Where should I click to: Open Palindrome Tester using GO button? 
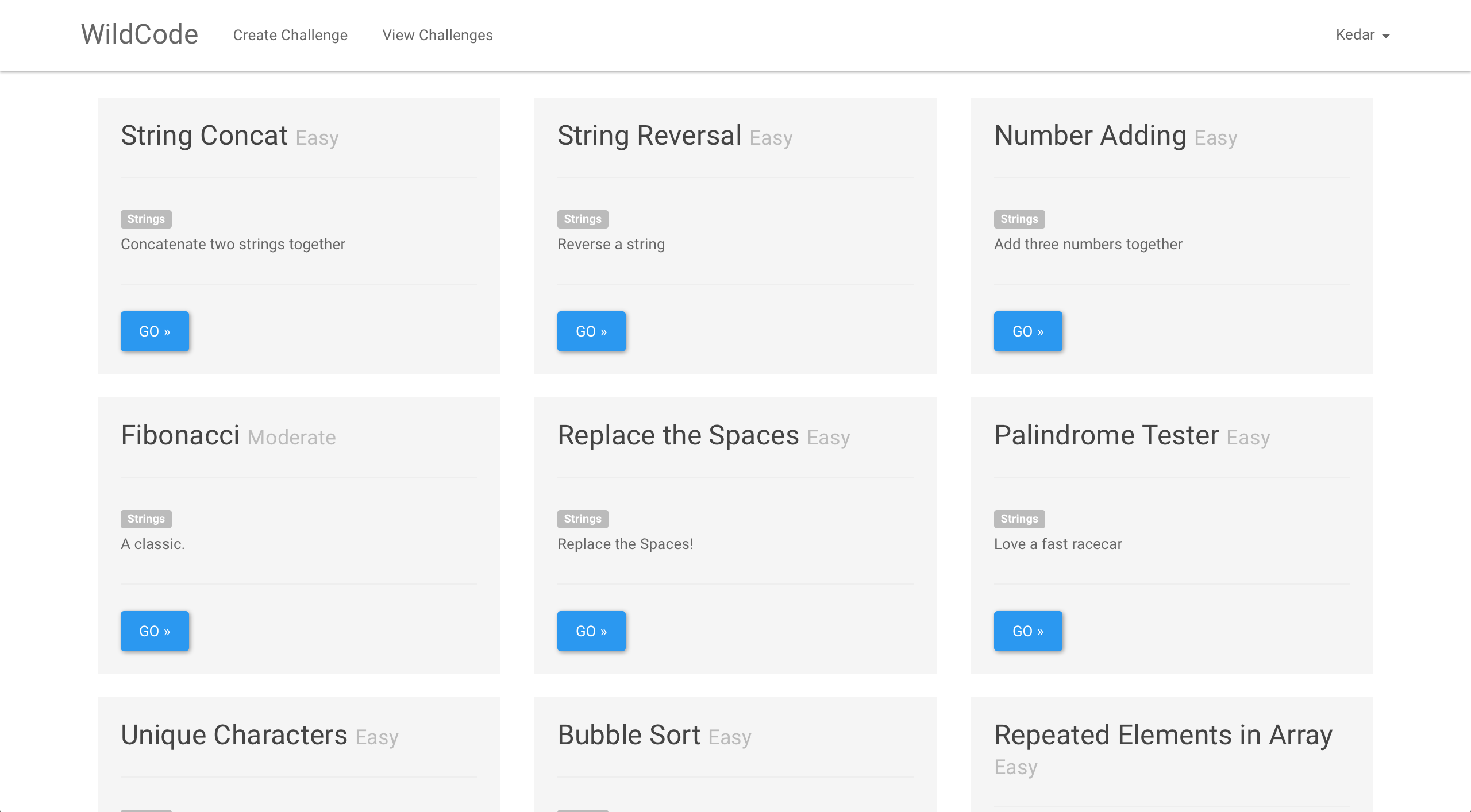(x=1028, y=631)
